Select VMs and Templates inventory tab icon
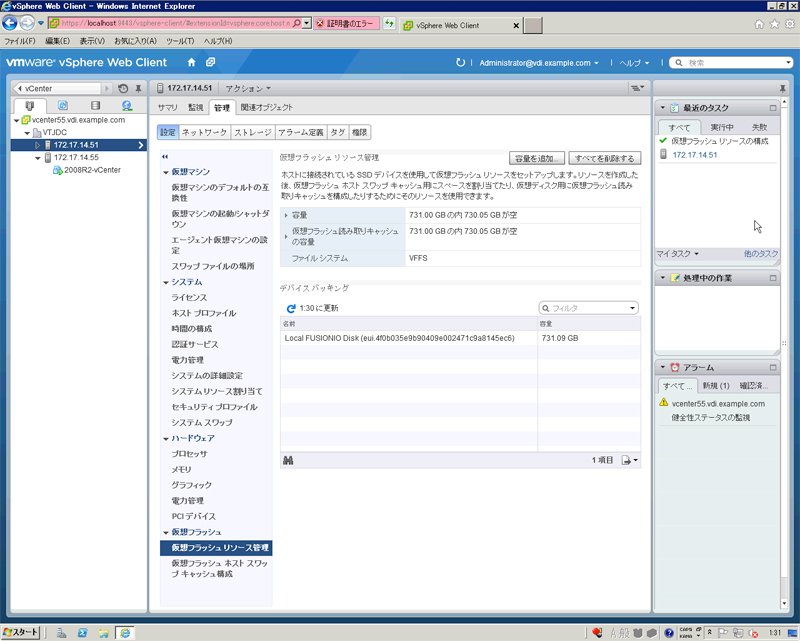This screenshot has height=641, width=800. [63, 106]
